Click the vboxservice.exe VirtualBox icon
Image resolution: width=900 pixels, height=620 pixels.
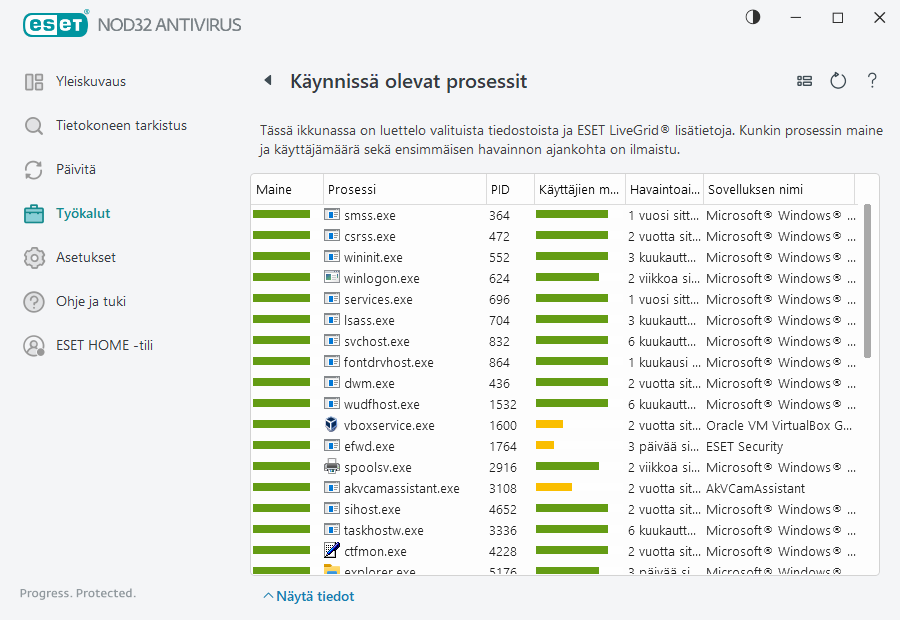click(x=332, y=425)
